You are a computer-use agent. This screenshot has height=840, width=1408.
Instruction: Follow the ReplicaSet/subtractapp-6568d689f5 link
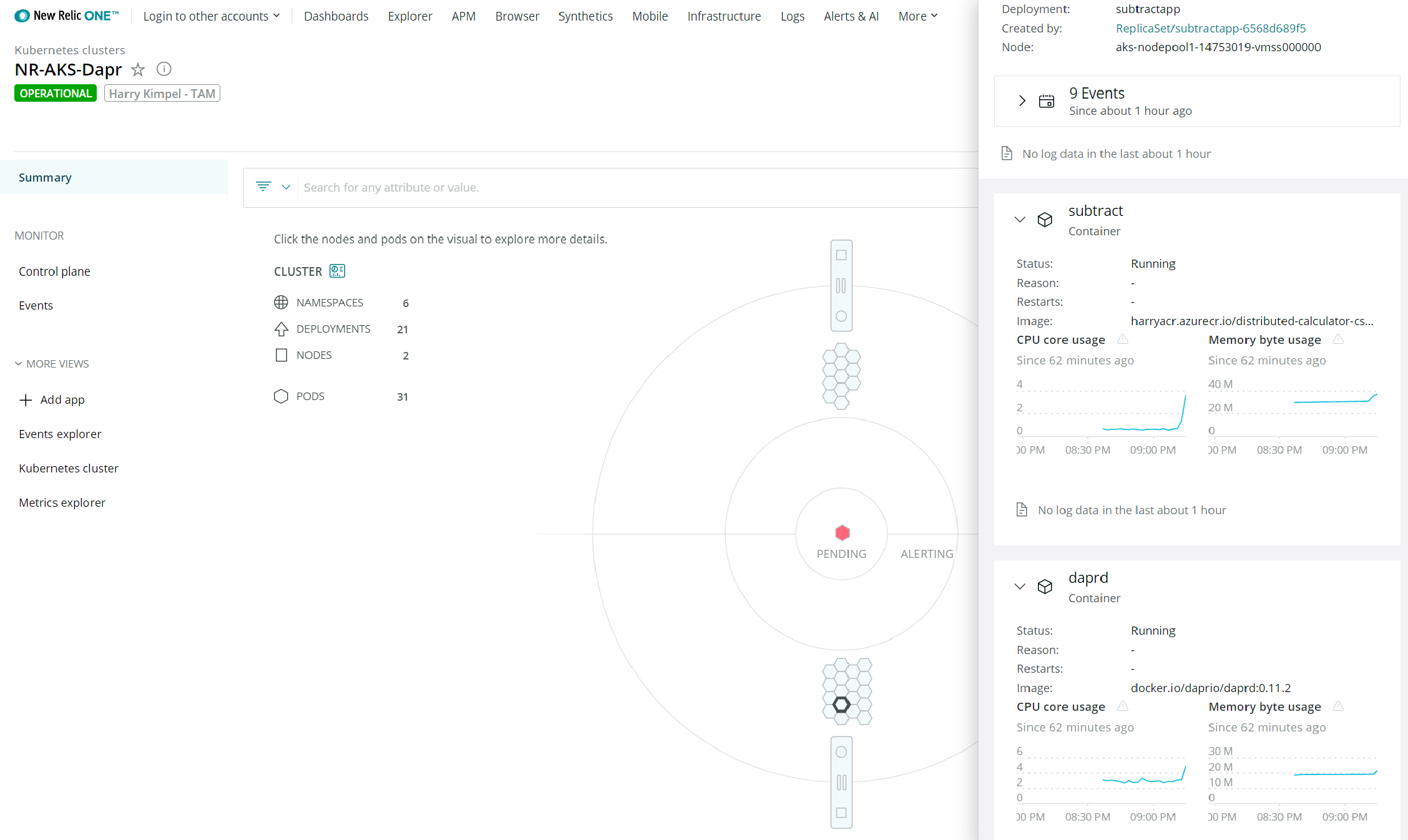coord(1210,28)
